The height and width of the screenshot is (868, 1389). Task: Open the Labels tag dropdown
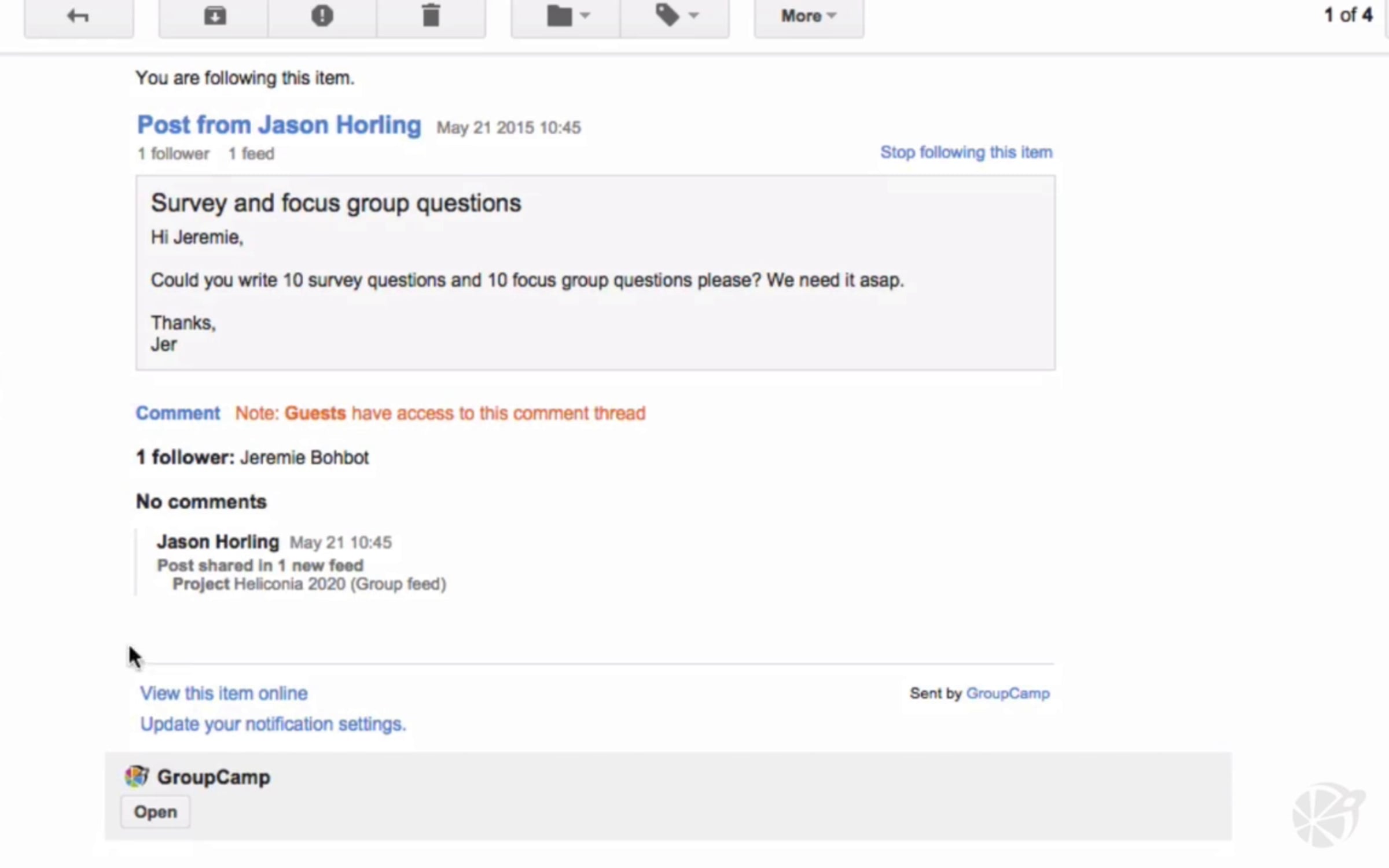(675, 16)
